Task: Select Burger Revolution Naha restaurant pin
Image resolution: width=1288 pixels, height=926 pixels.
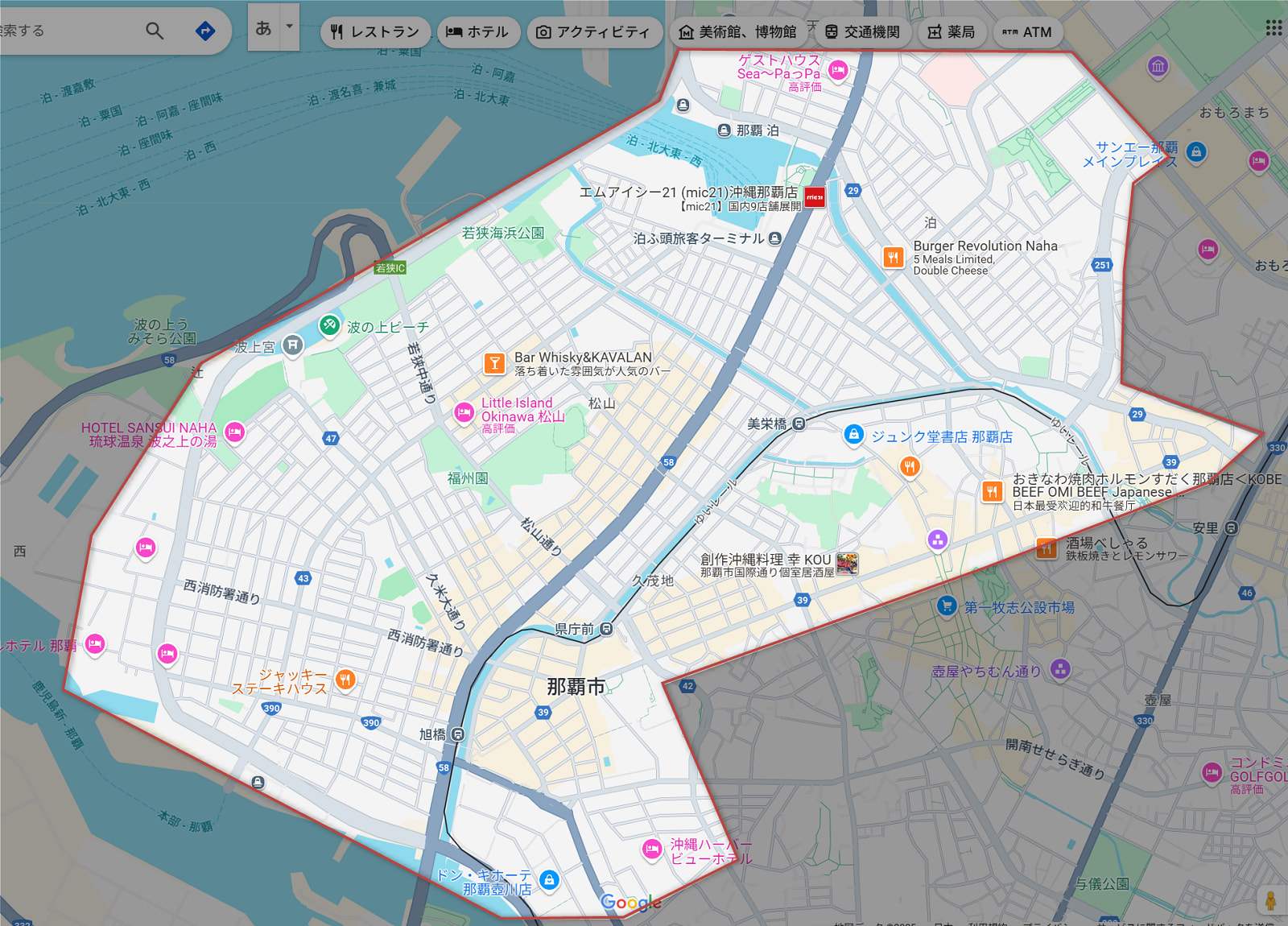Action: tap(893, 258)
